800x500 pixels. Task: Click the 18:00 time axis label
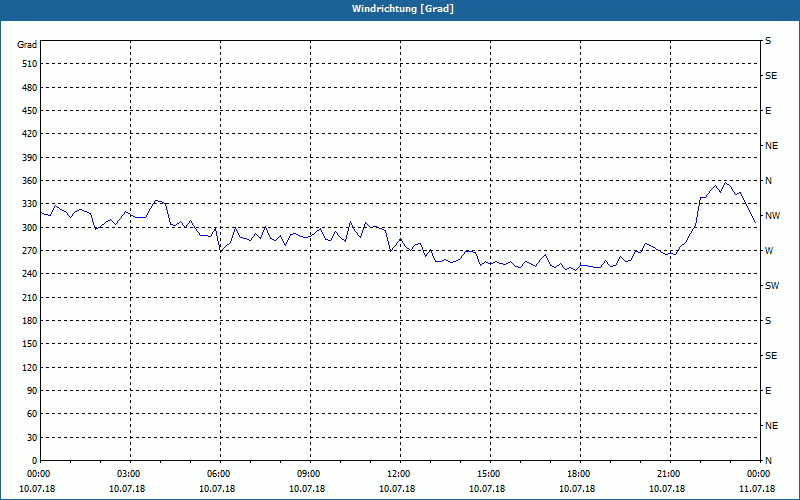pos(577,474)
